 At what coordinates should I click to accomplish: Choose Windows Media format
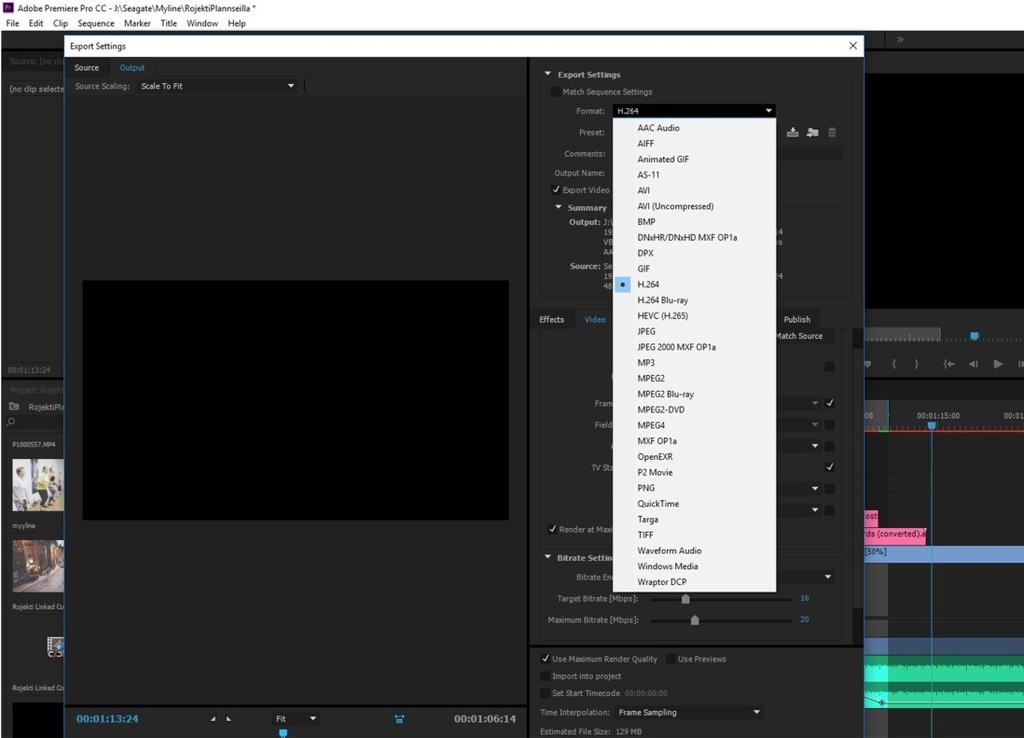click(x=694, y=566)
